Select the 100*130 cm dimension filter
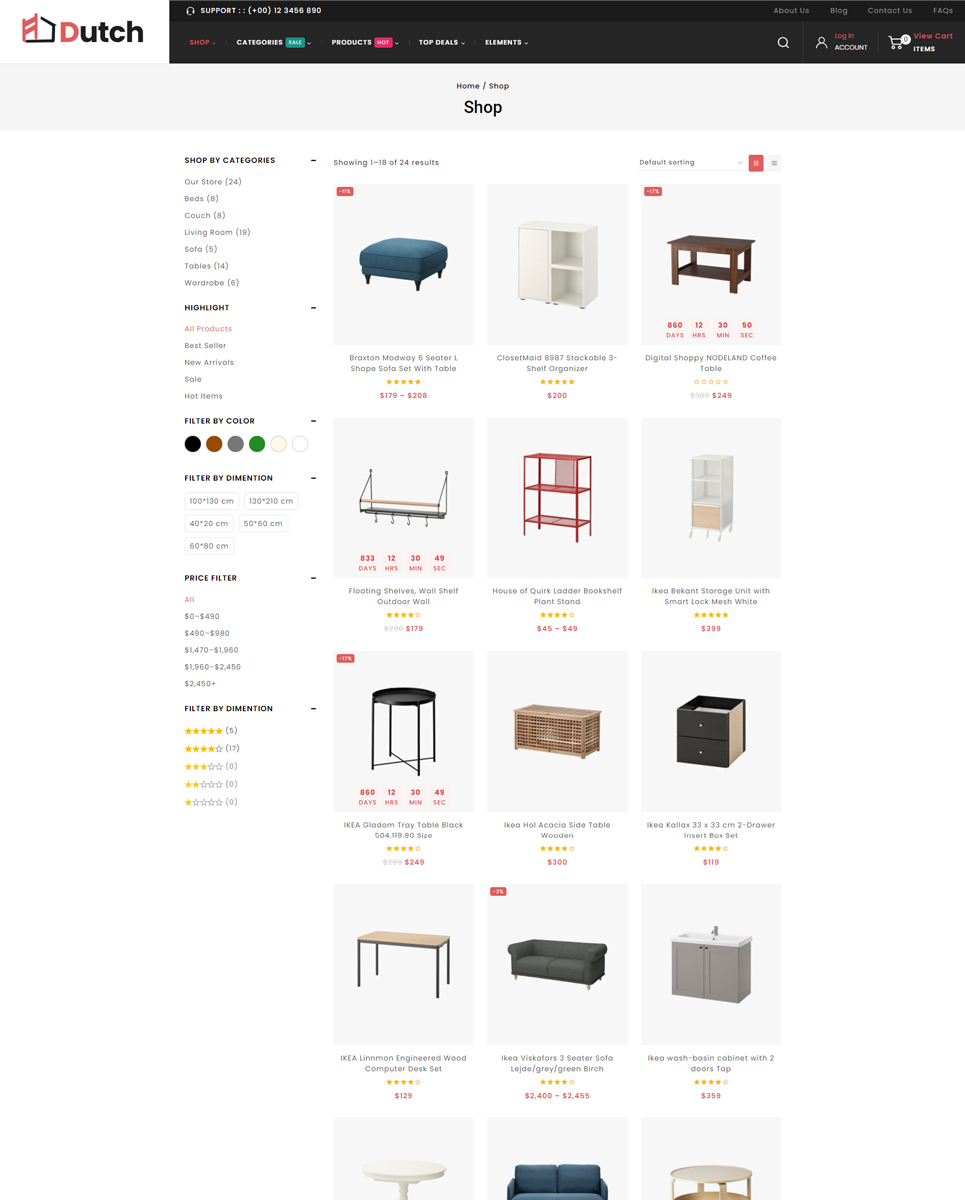The width and height of the screenshot is (965, 1200). point(211,501)
